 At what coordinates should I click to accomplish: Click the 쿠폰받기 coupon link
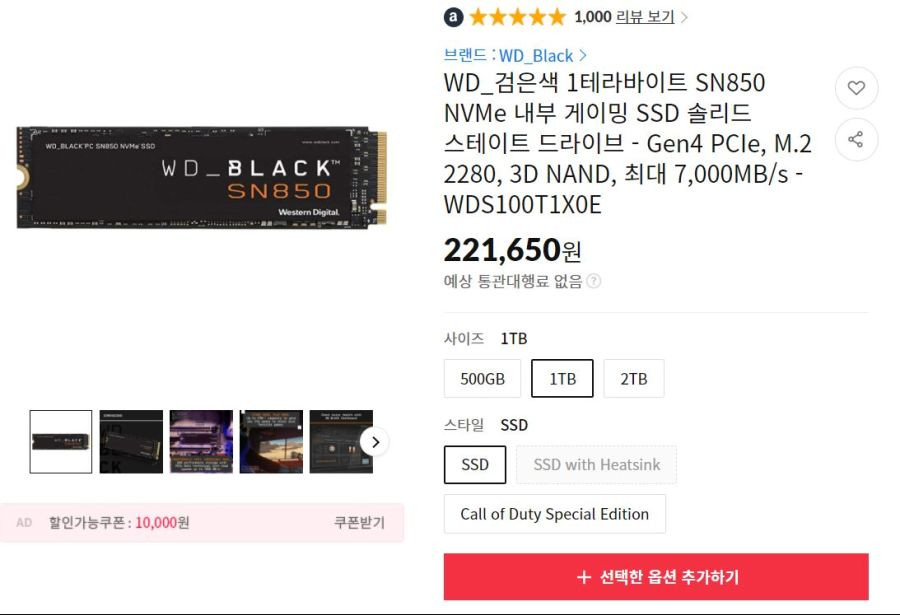(x=359, y=523)
